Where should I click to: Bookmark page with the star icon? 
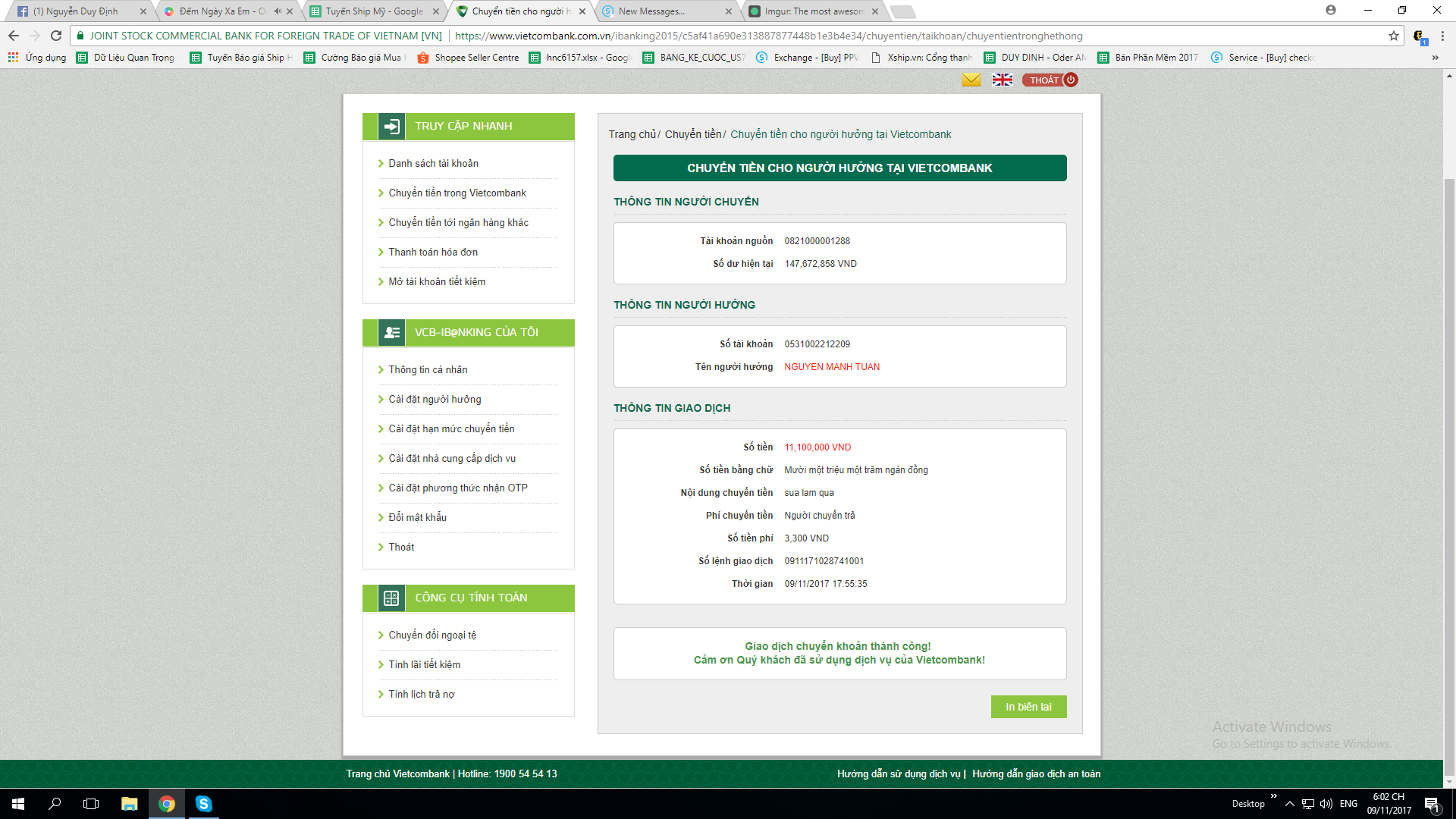click(x=1393, y=36)
